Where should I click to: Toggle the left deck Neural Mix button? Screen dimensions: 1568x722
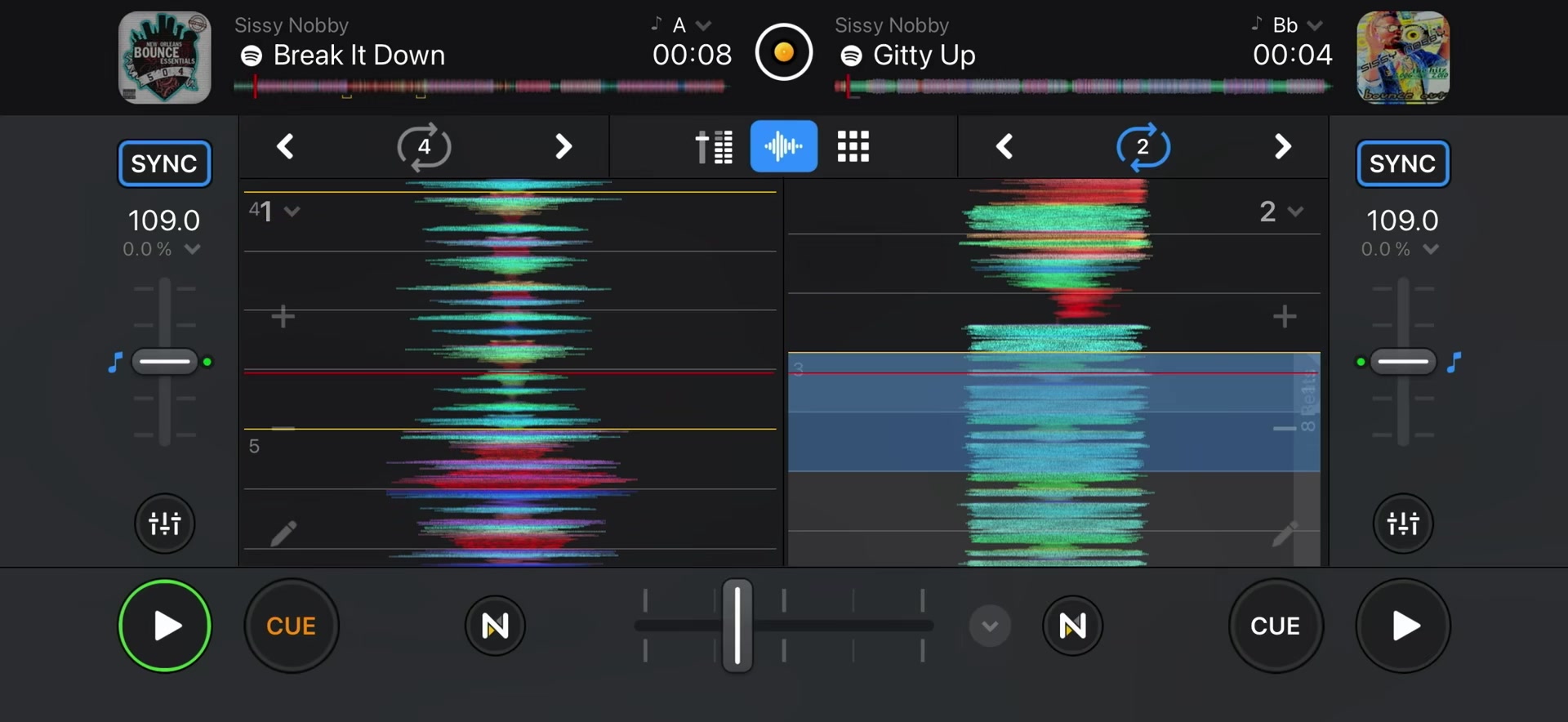[495, 626]
